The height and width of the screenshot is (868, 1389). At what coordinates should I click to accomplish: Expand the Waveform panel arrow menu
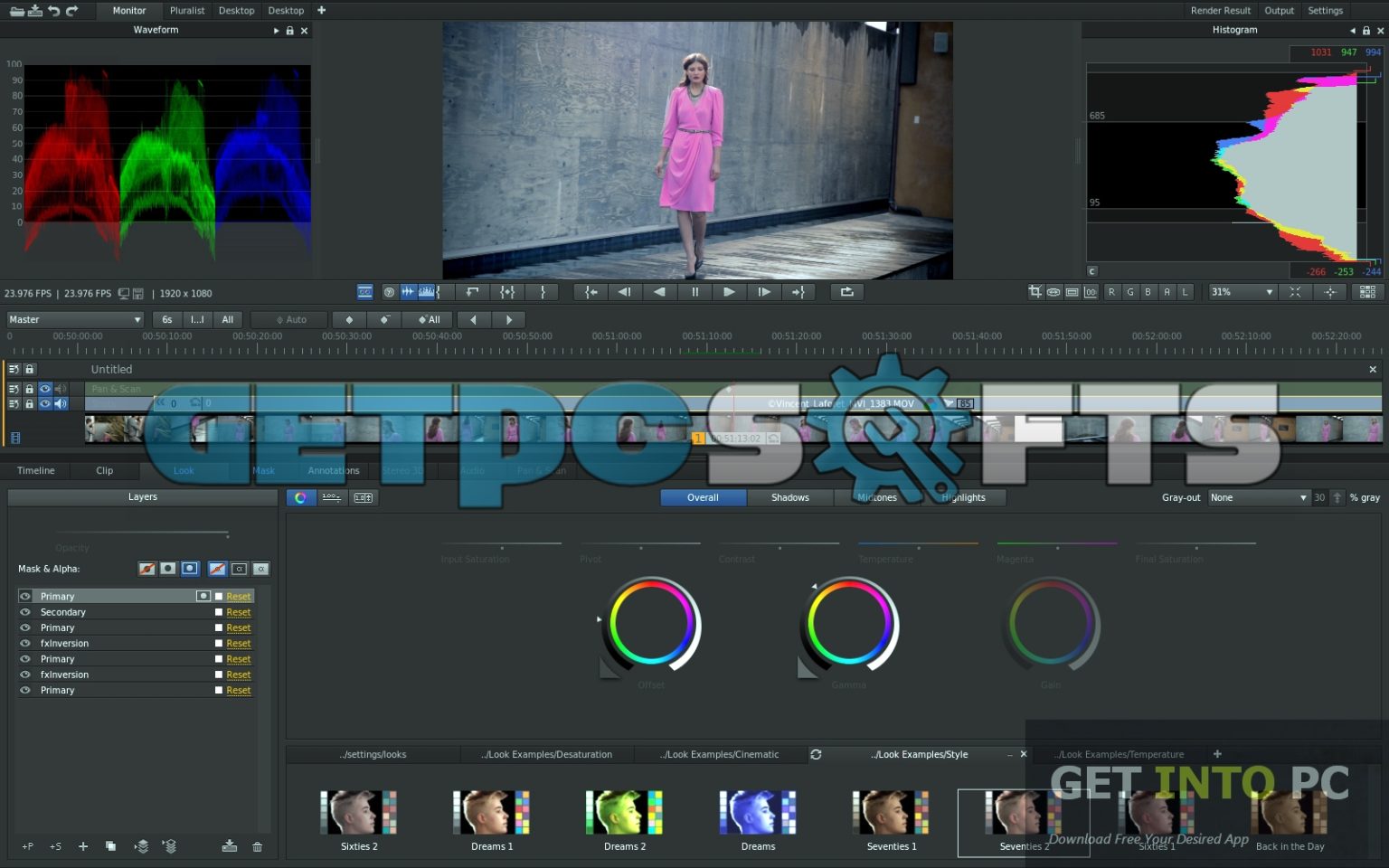(x=276, y=30)
